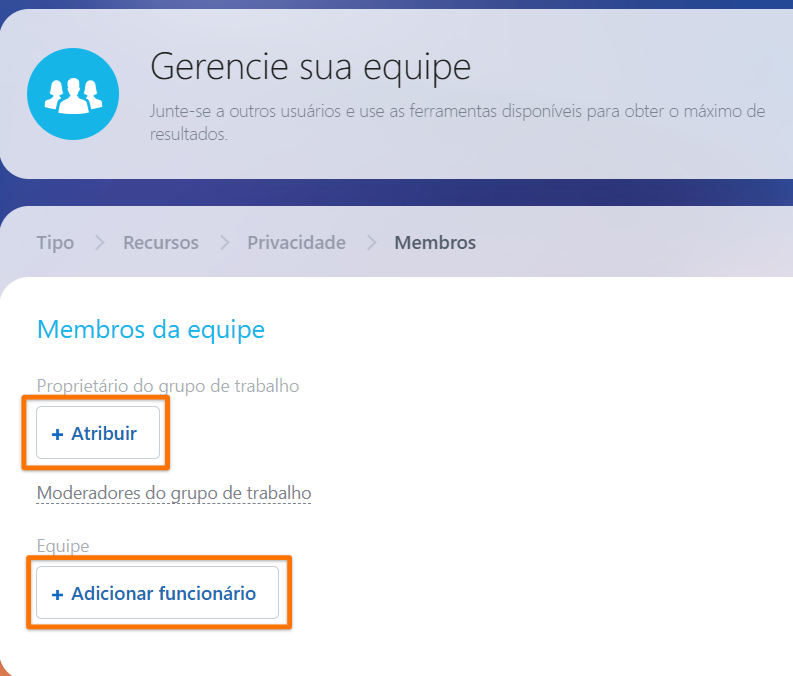Click the Atribuir text label
The image size is (793, 676).
(104, 434)
